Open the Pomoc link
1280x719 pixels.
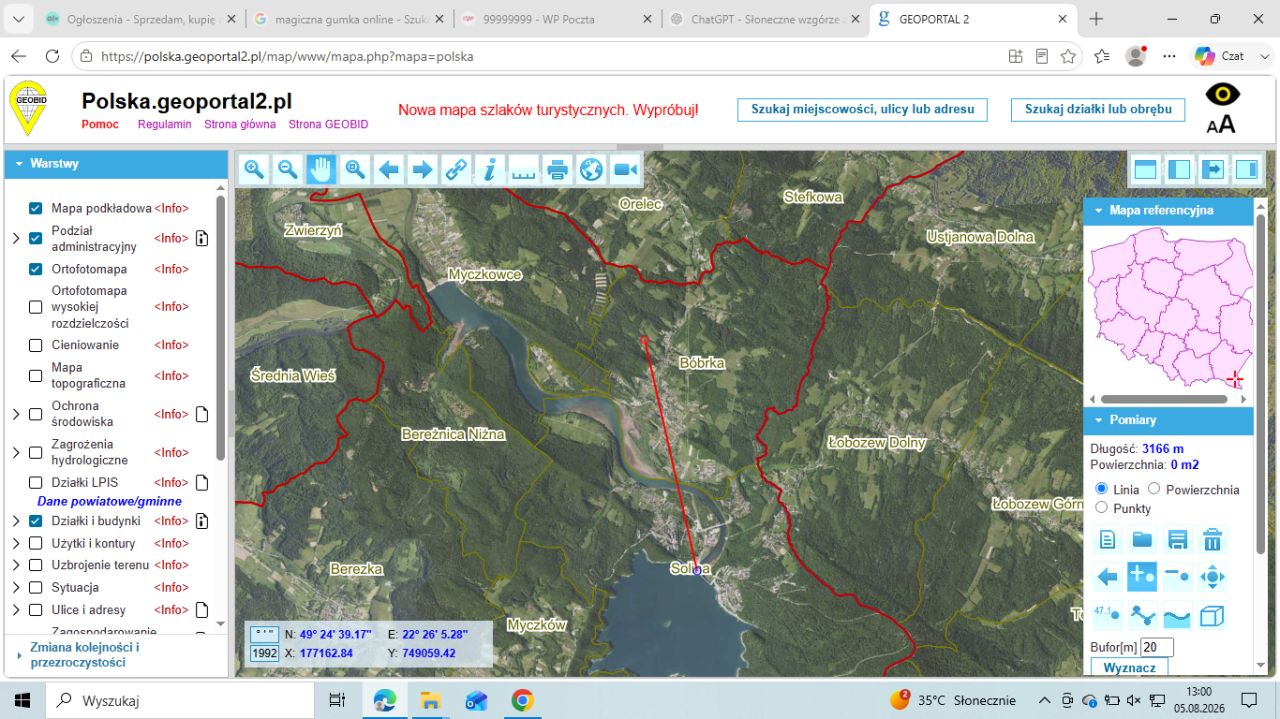[x=100, y=125]
